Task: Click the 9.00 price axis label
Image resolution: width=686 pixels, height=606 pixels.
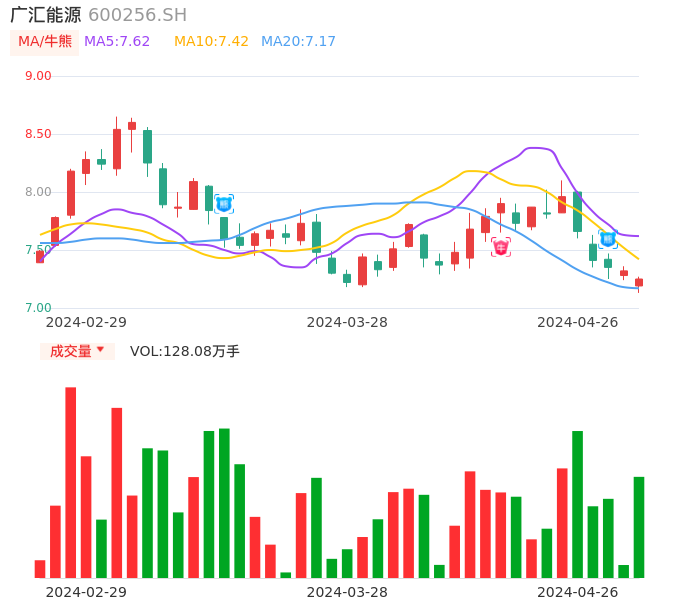Action: click(38, 76)
